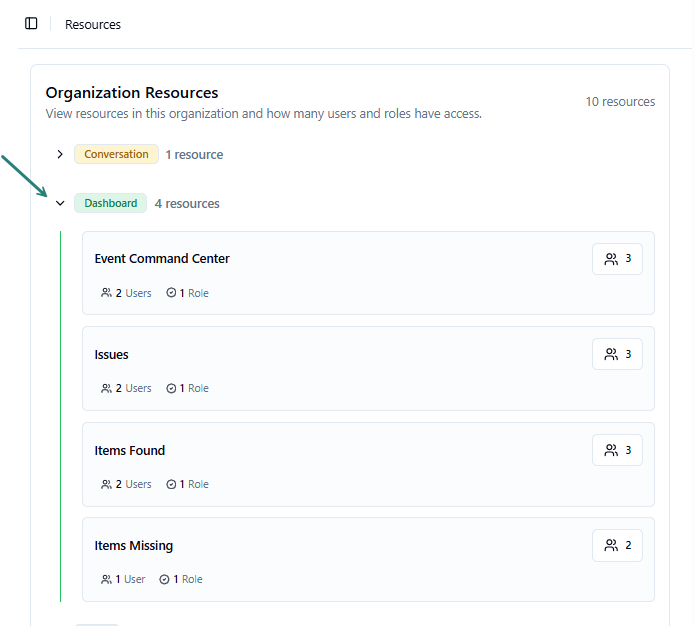Screen dimensions: 694x626
Task: Expand the Conversation resource group
Action: click(x=60, y=155)
